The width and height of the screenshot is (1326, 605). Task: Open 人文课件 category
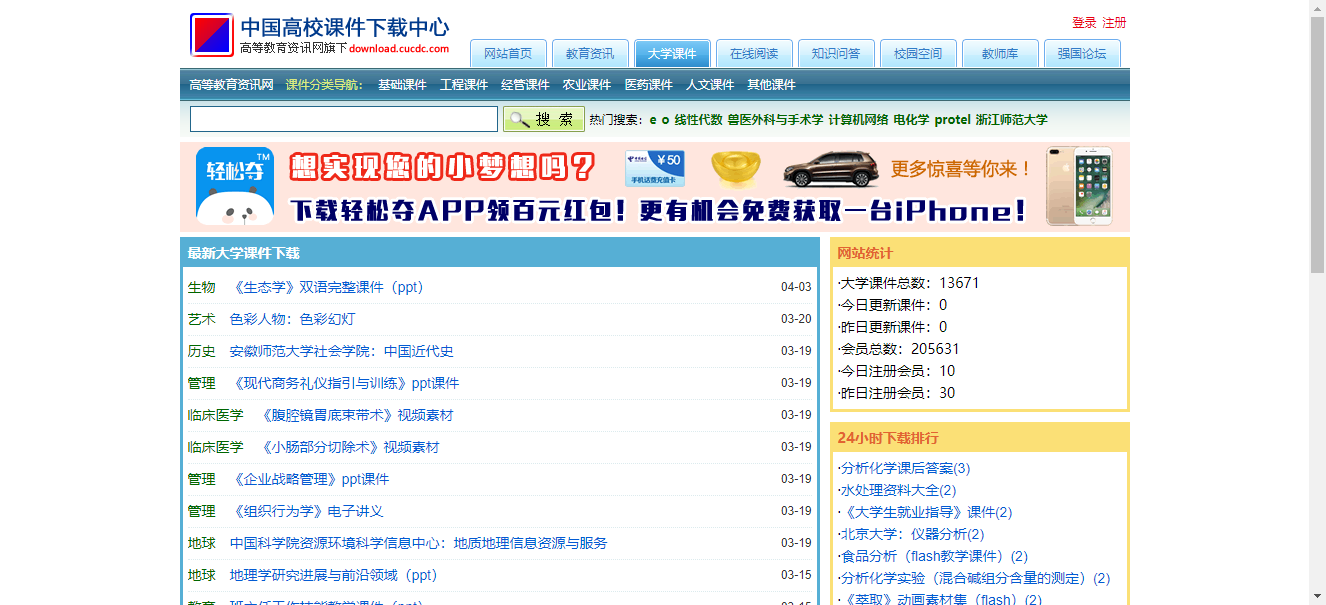pyautogui.click(x=710, y=85)
